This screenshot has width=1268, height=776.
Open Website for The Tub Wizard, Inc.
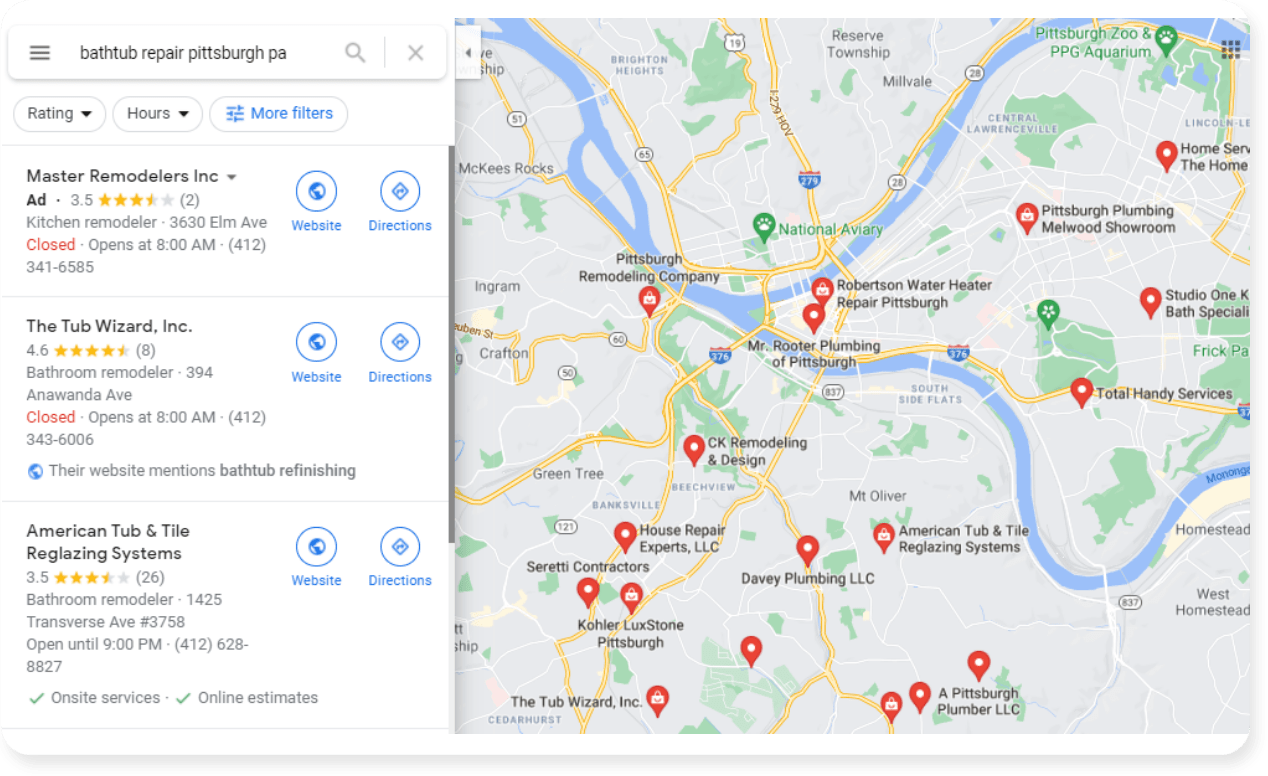(316, 353)
